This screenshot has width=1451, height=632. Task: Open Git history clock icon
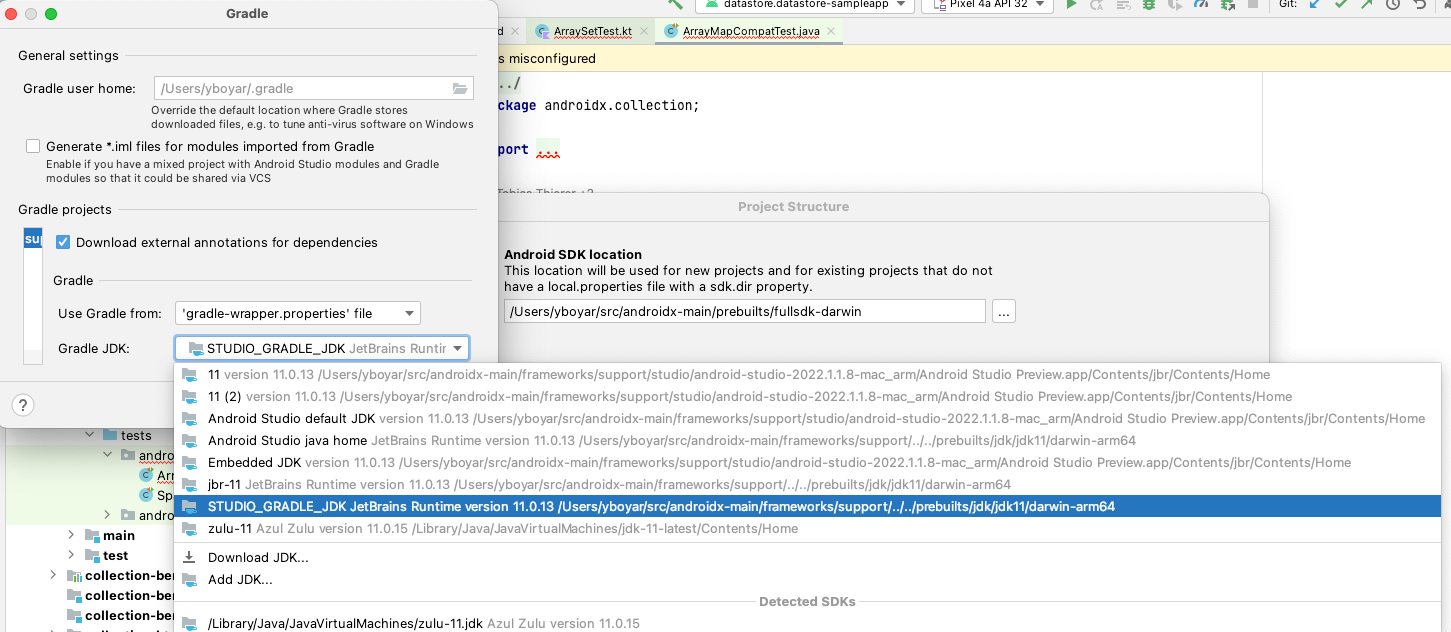coord(1393,5)
